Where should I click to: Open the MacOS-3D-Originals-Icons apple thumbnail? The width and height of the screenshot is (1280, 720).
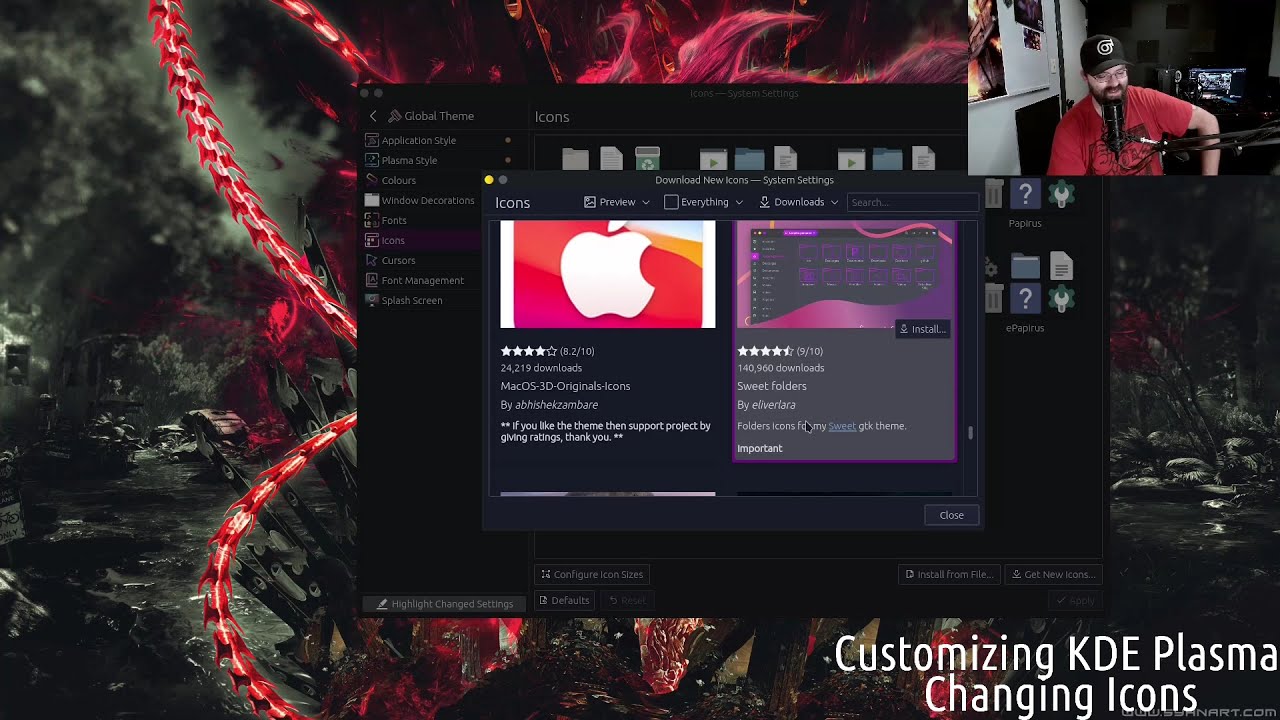click(608, 274)
